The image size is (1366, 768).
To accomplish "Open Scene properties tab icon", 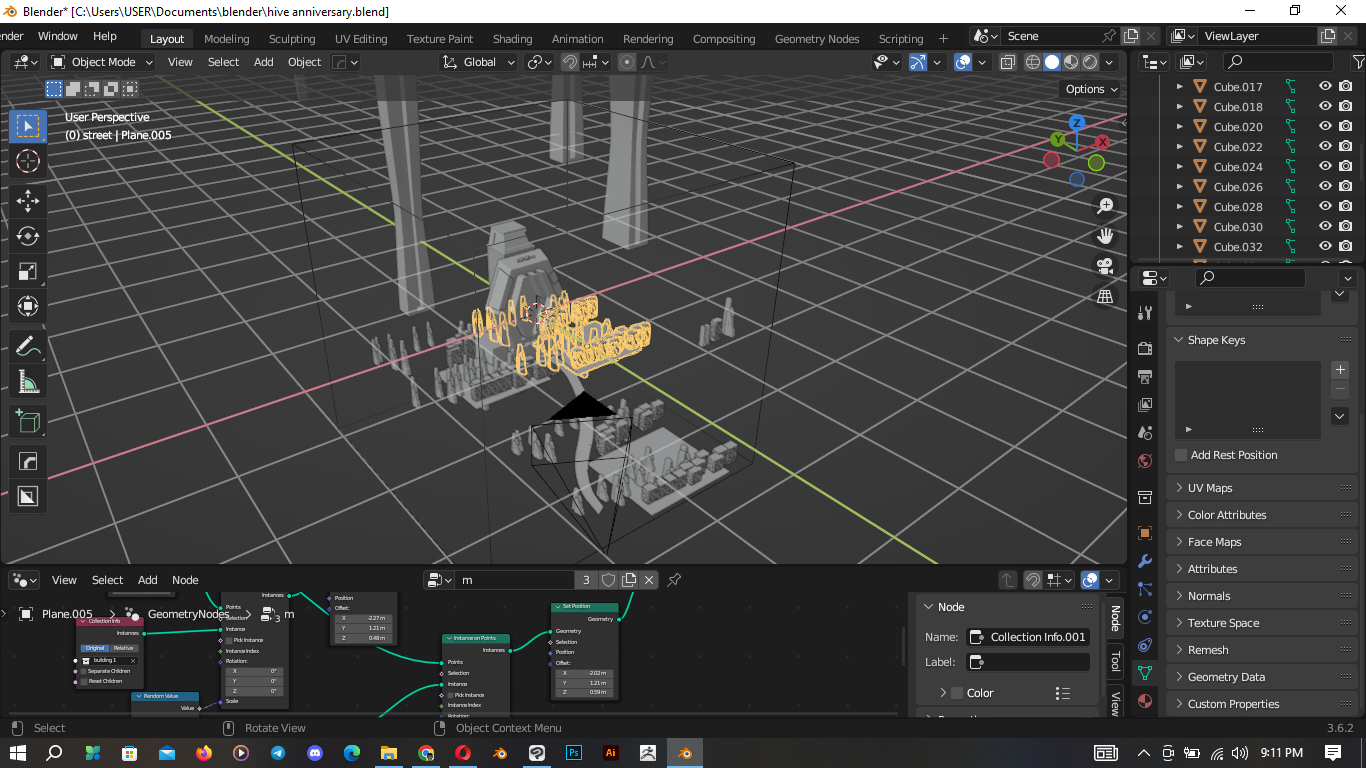I will (1146, 433).
